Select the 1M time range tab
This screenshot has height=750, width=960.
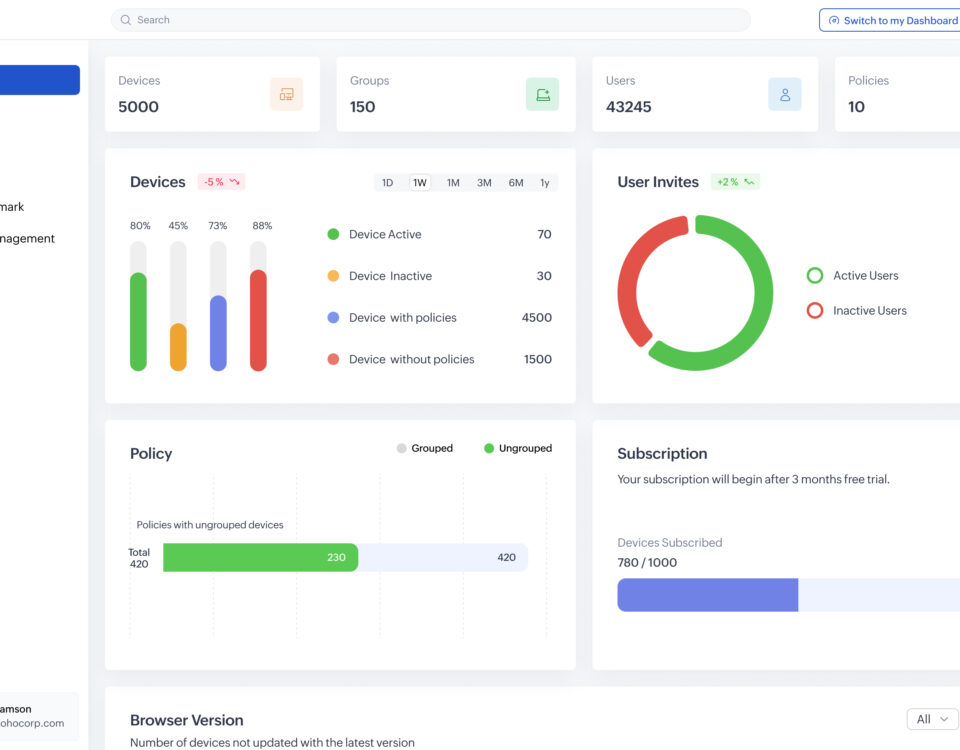point(453,183)
